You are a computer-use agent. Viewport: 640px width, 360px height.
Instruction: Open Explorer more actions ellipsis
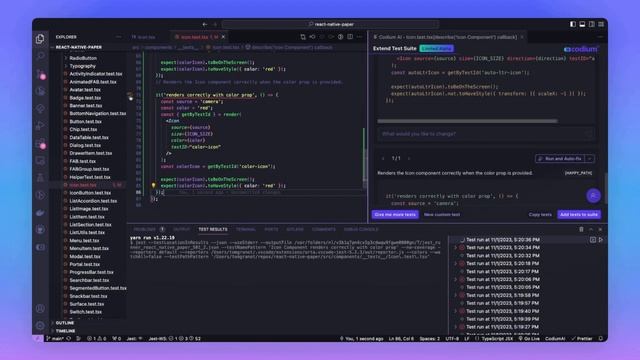118,37
